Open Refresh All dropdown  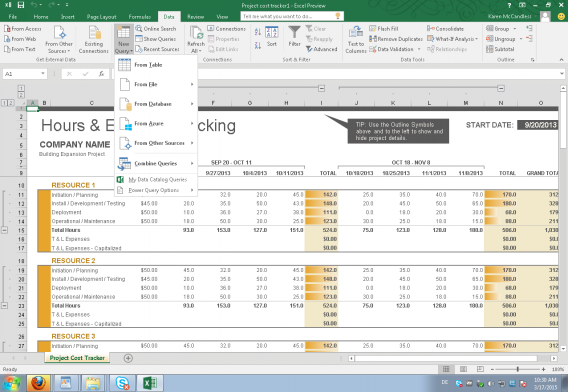(196, 39)
